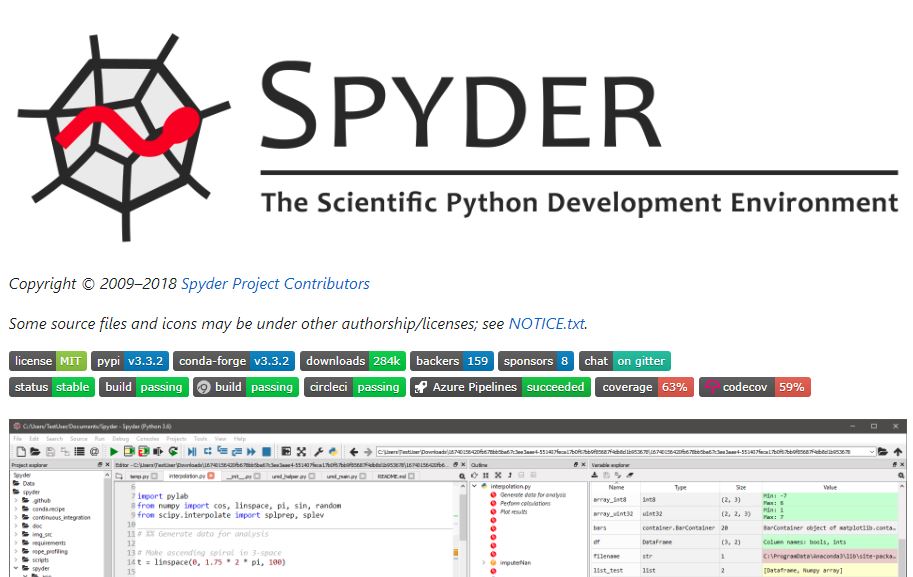Viewport: 913px width, 577px height.
Task: Click the Forward arrow in Spyder toolbar
Action: click(x=367, y=451)
